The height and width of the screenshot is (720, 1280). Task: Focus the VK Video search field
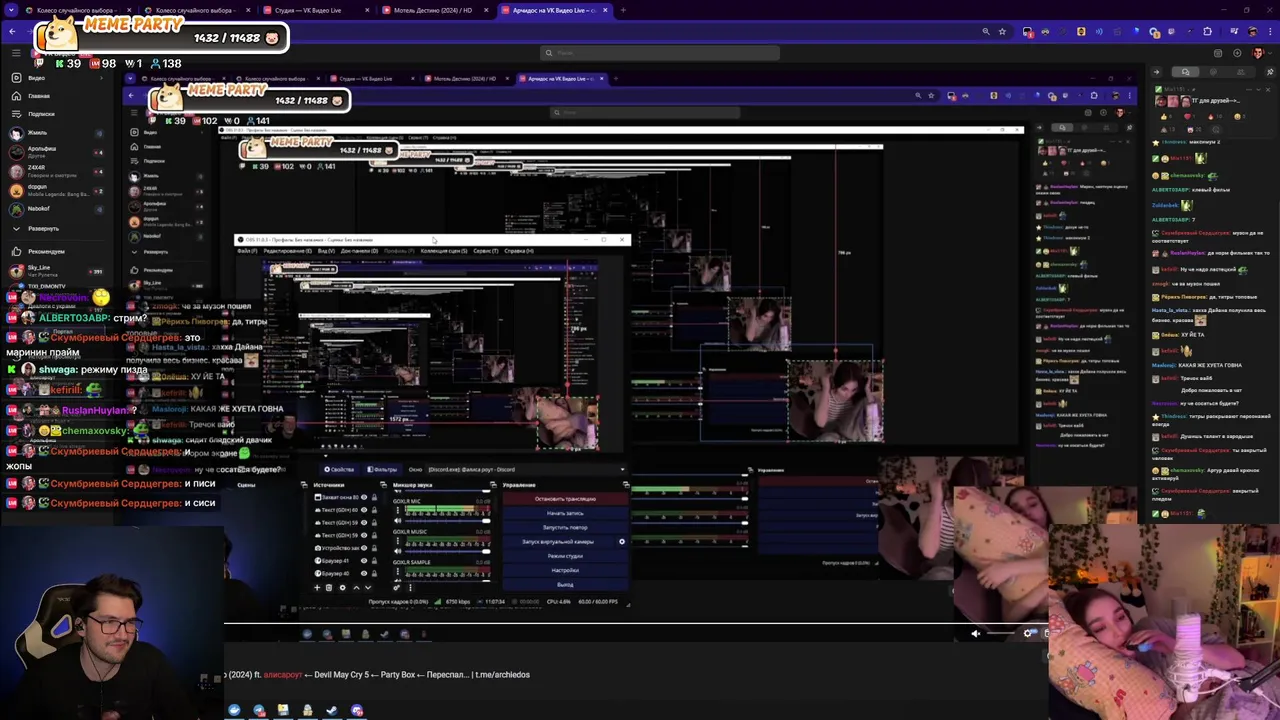[660, 53]
